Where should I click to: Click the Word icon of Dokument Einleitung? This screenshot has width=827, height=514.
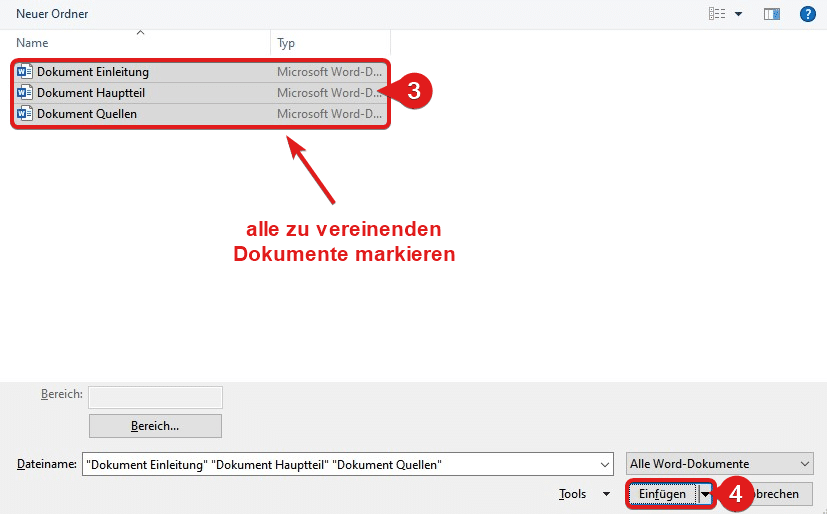click(x=25, y=72)
